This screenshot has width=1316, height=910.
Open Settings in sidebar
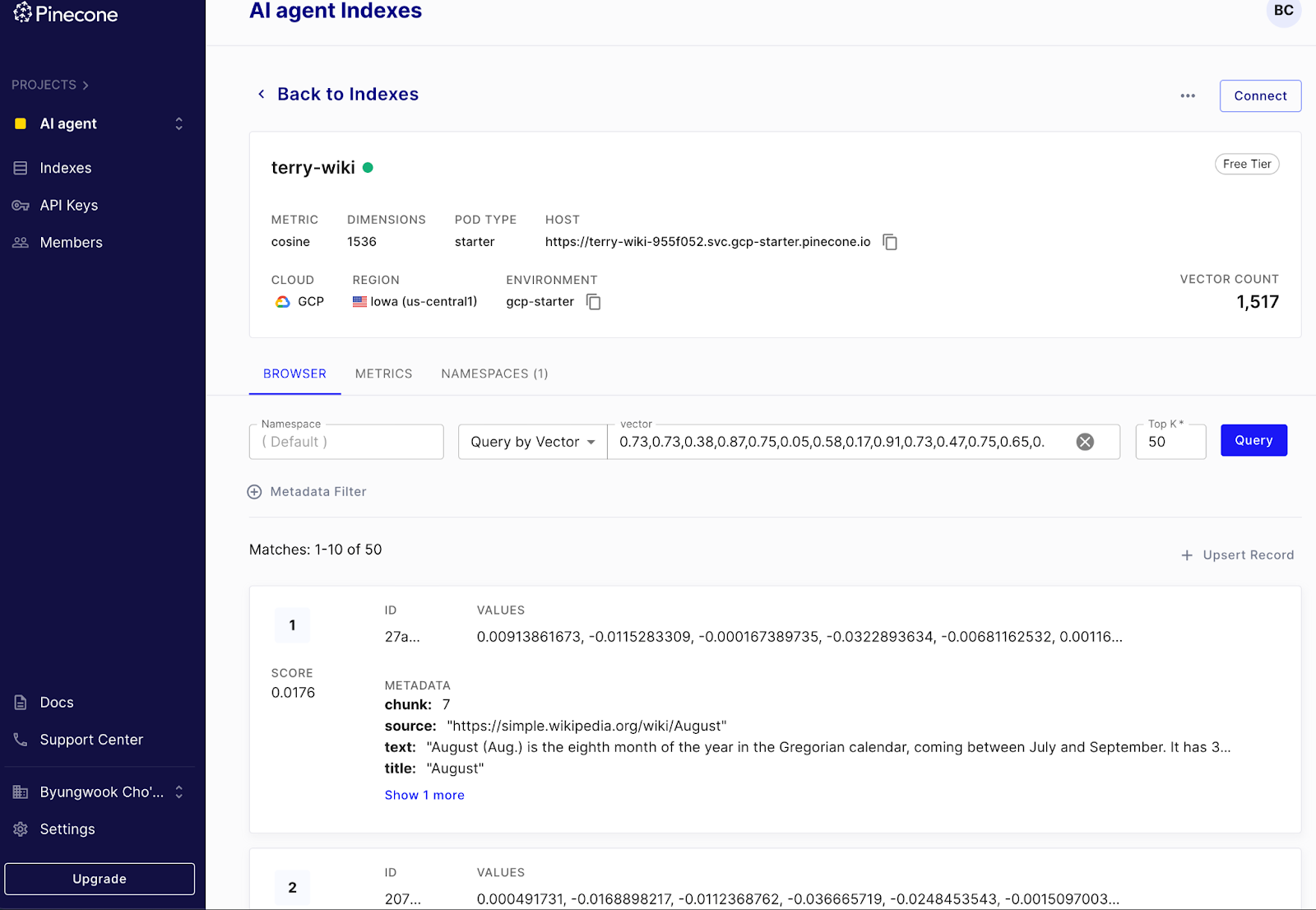coord(67,829)
